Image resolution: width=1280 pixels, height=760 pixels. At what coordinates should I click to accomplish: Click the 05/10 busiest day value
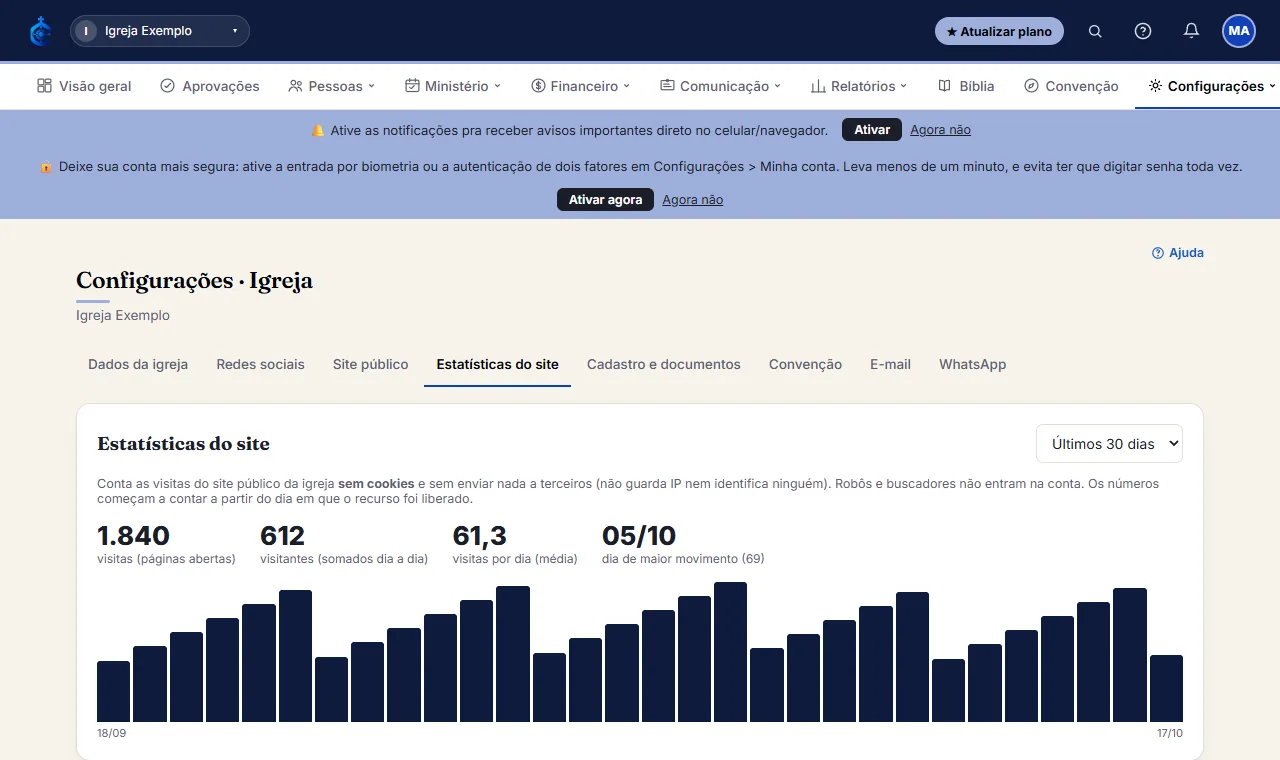click(x=639, y=536)
